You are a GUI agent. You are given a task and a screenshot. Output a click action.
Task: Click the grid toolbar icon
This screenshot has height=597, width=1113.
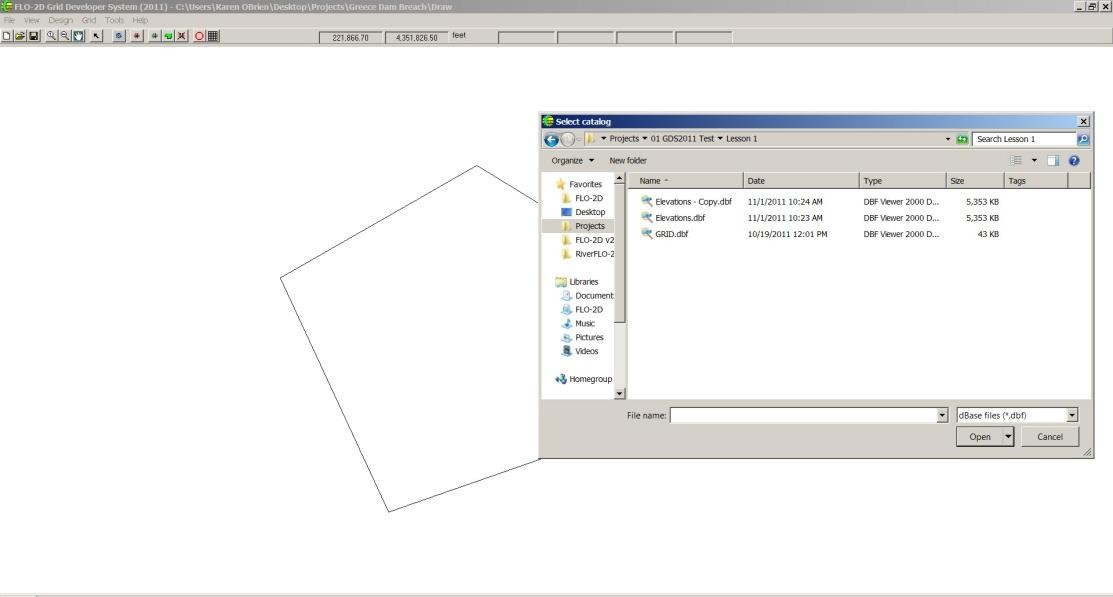212,37
